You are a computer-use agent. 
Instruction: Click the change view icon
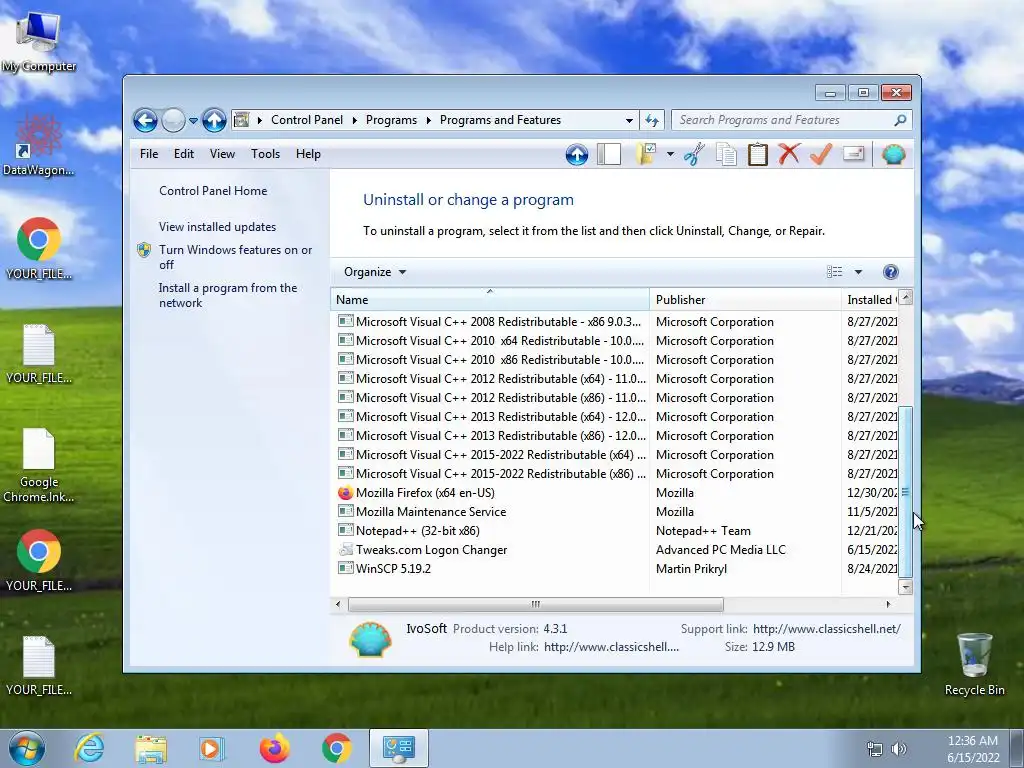point(835,272)
